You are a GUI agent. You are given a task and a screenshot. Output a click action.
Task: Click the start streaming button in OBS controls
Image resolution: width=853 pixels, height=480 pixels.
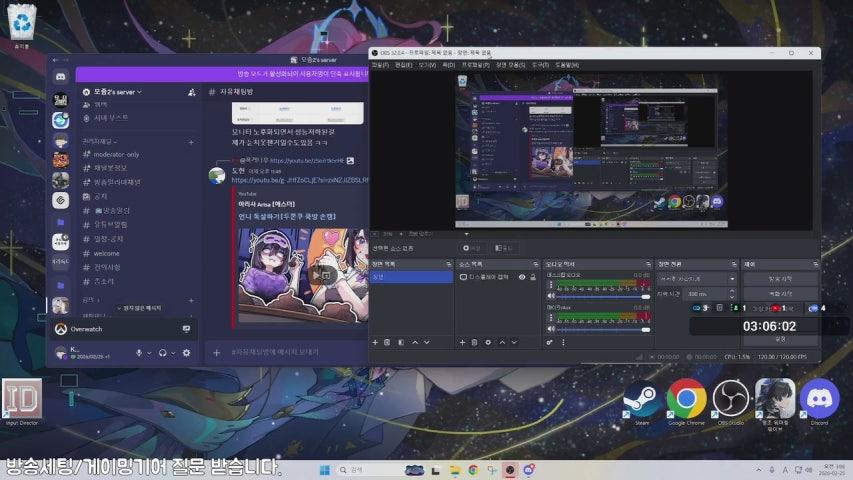coord(780,278)
